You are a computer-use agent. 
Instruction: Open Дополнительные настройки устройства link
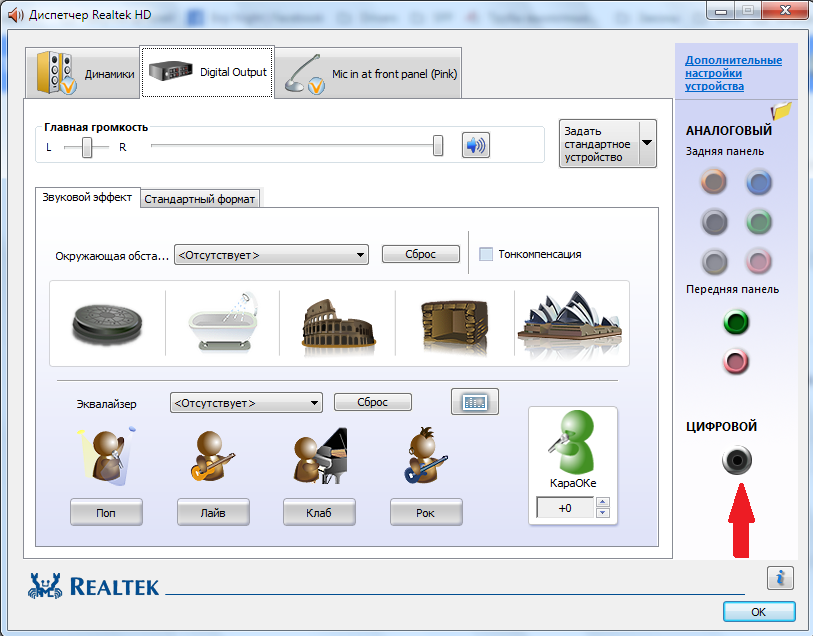pos(733,73)
